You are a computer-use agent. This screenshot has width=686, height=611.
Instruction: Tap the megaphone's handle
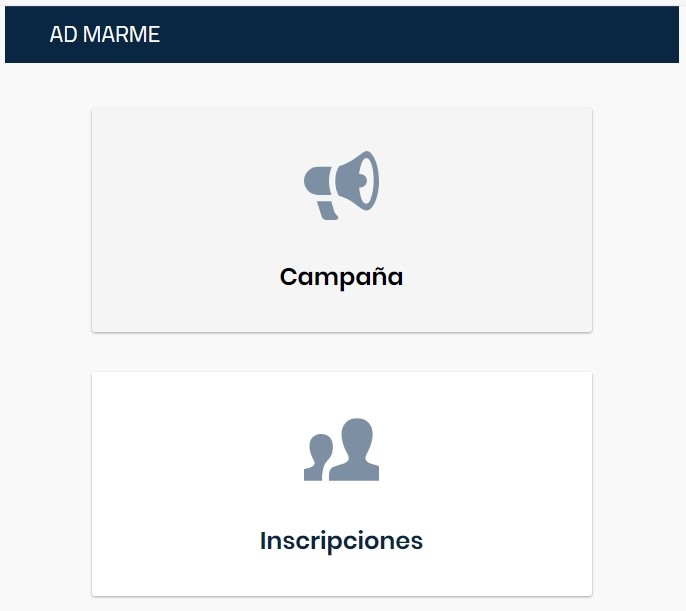tap(328, 211)
